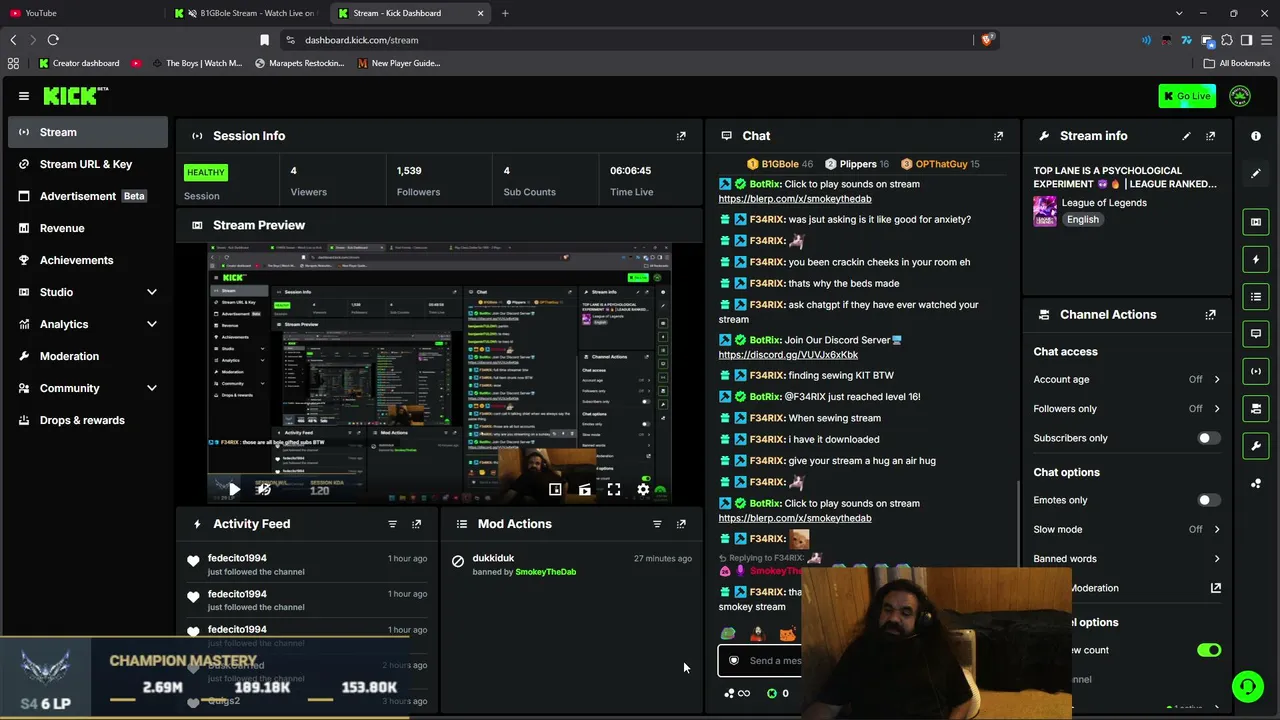
Task: Toggle Activity Feed widget lightning icon in right rail
Action: (1256, 260)
